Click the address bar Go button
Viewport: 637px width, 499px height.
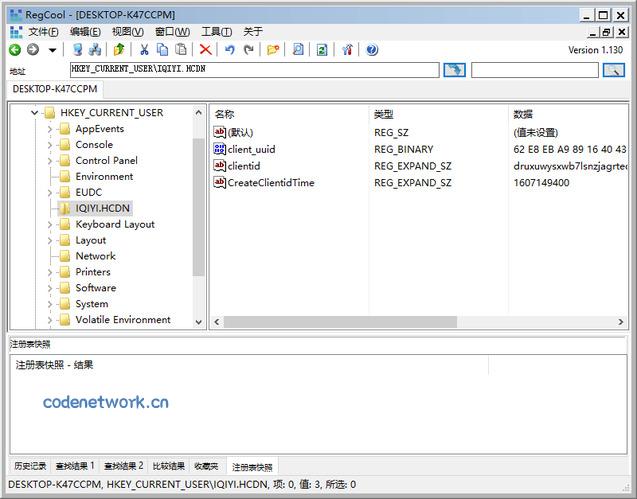click(x=454, y=70)
